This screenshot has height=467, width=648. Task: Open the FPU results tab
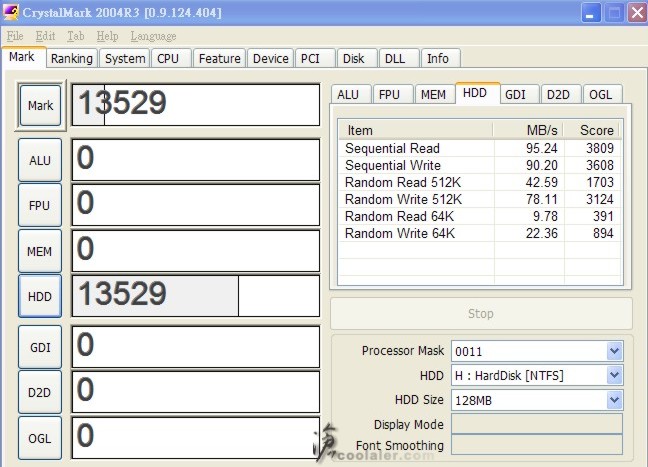(x=393, y=94)
